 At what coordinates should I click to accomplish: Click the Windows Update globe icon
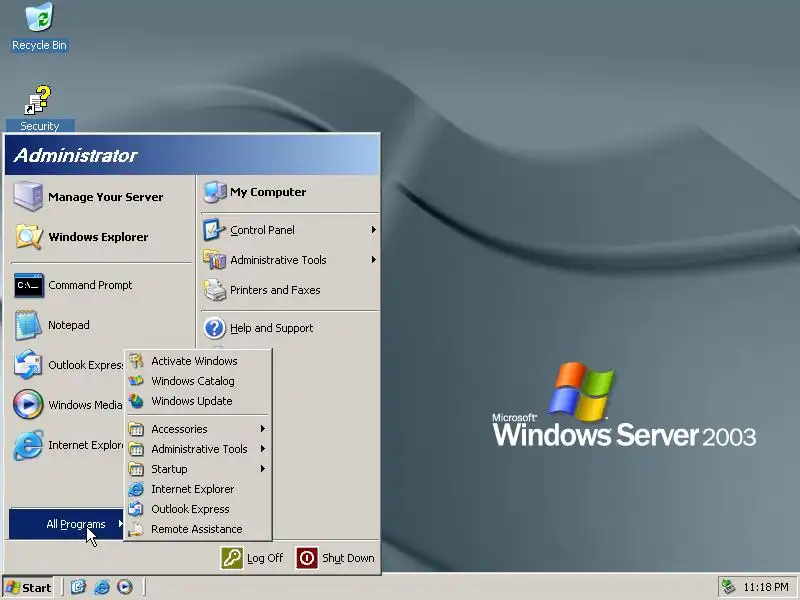tap(136, 401)
